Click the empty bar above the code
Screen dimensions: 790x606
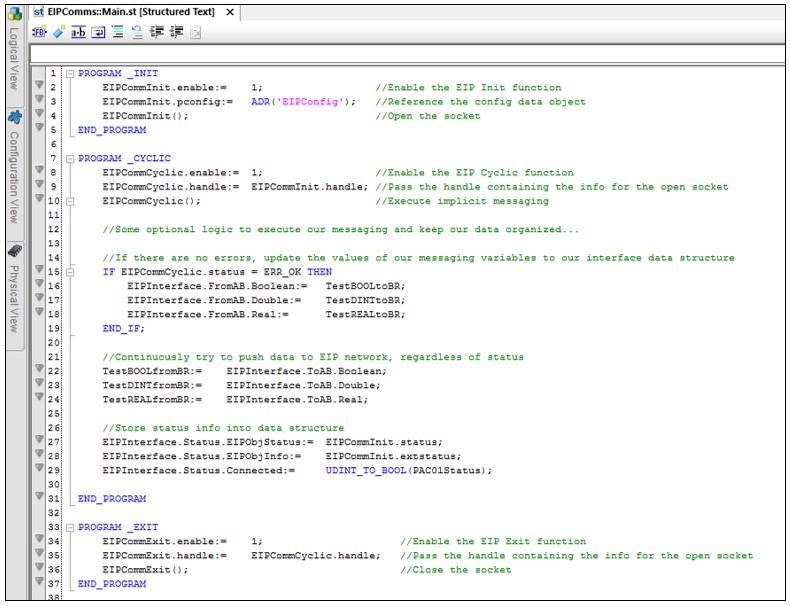coord(400,53)
